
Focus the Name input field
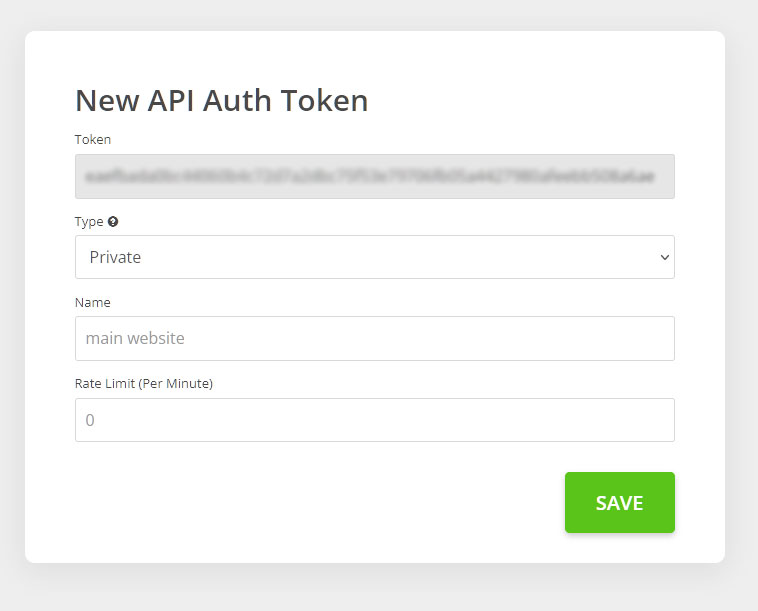pos(375,338)
